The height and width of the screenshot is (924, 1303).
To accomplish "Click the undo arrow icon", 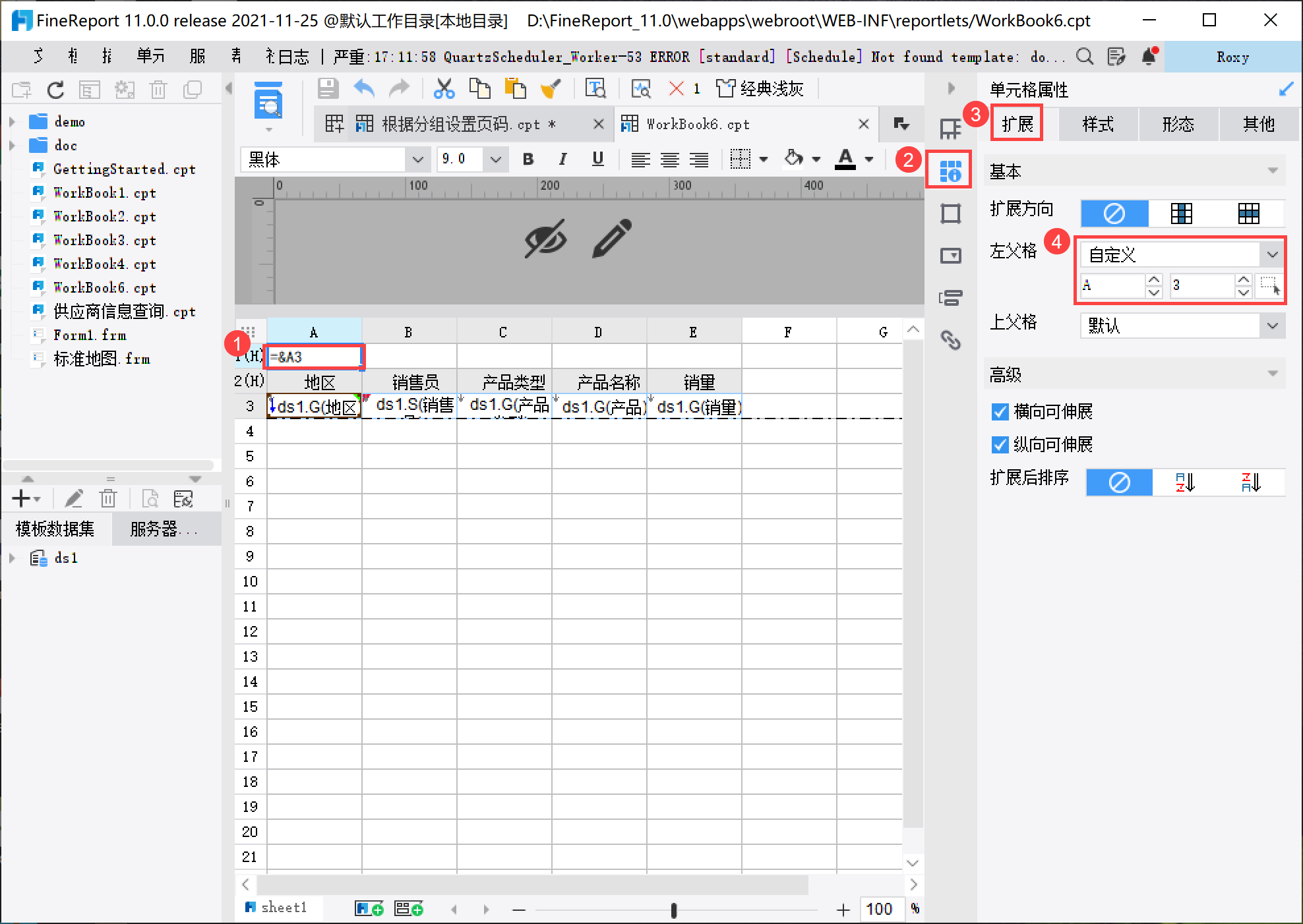I will click(364, 88).
